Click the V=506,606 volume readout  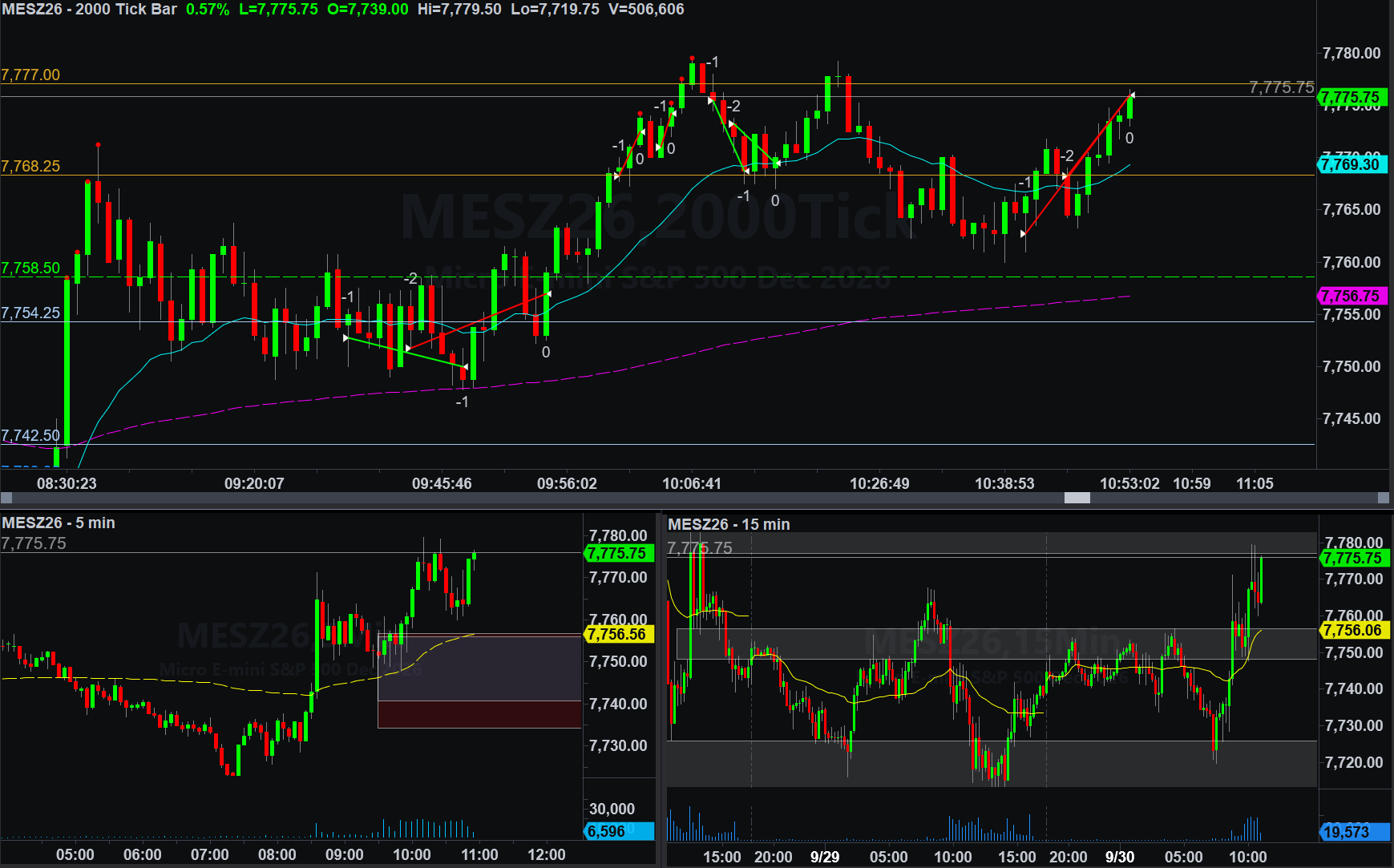(646, 10)
